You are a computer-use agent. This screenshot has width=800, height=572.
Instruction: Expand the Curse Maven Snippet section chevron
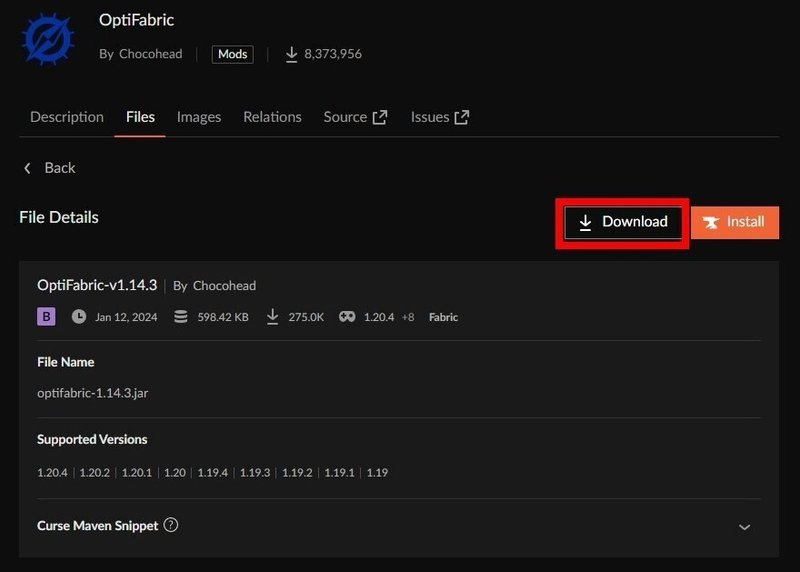click(744, 527)
